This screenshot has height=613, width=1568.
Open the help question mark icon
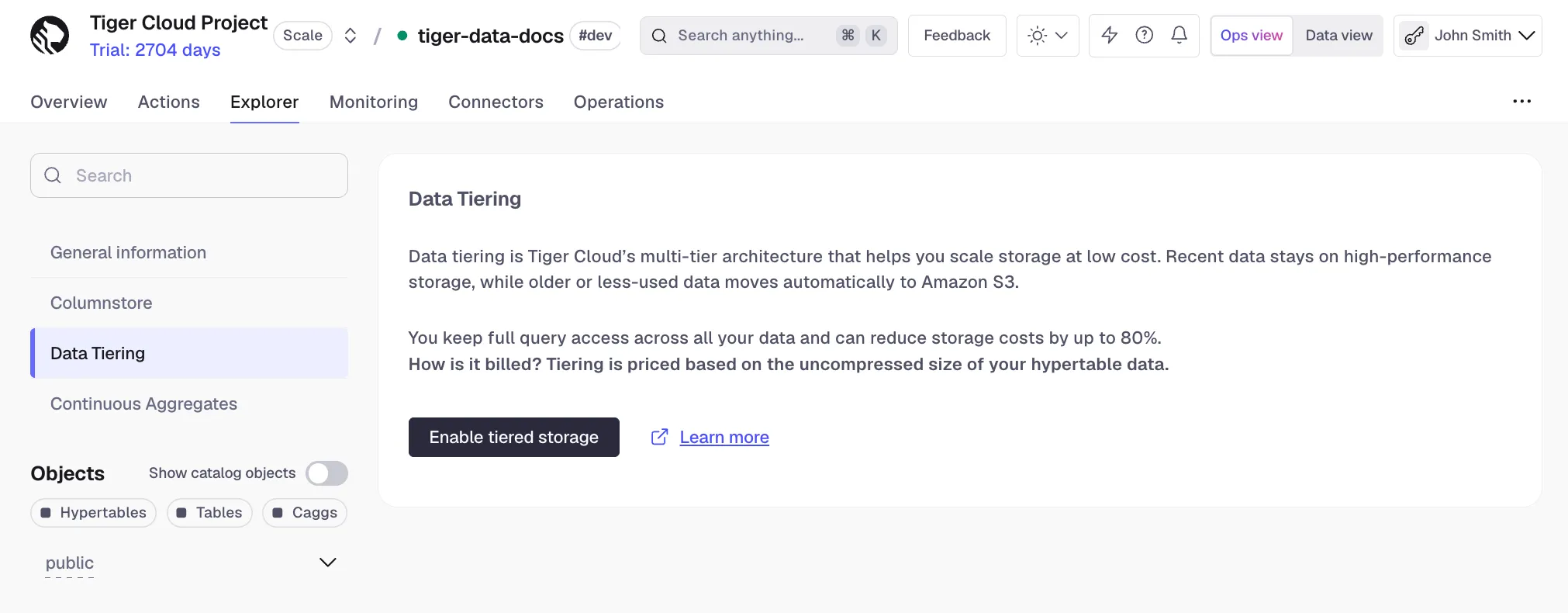pyautogui.click(x=1145, y=35)
